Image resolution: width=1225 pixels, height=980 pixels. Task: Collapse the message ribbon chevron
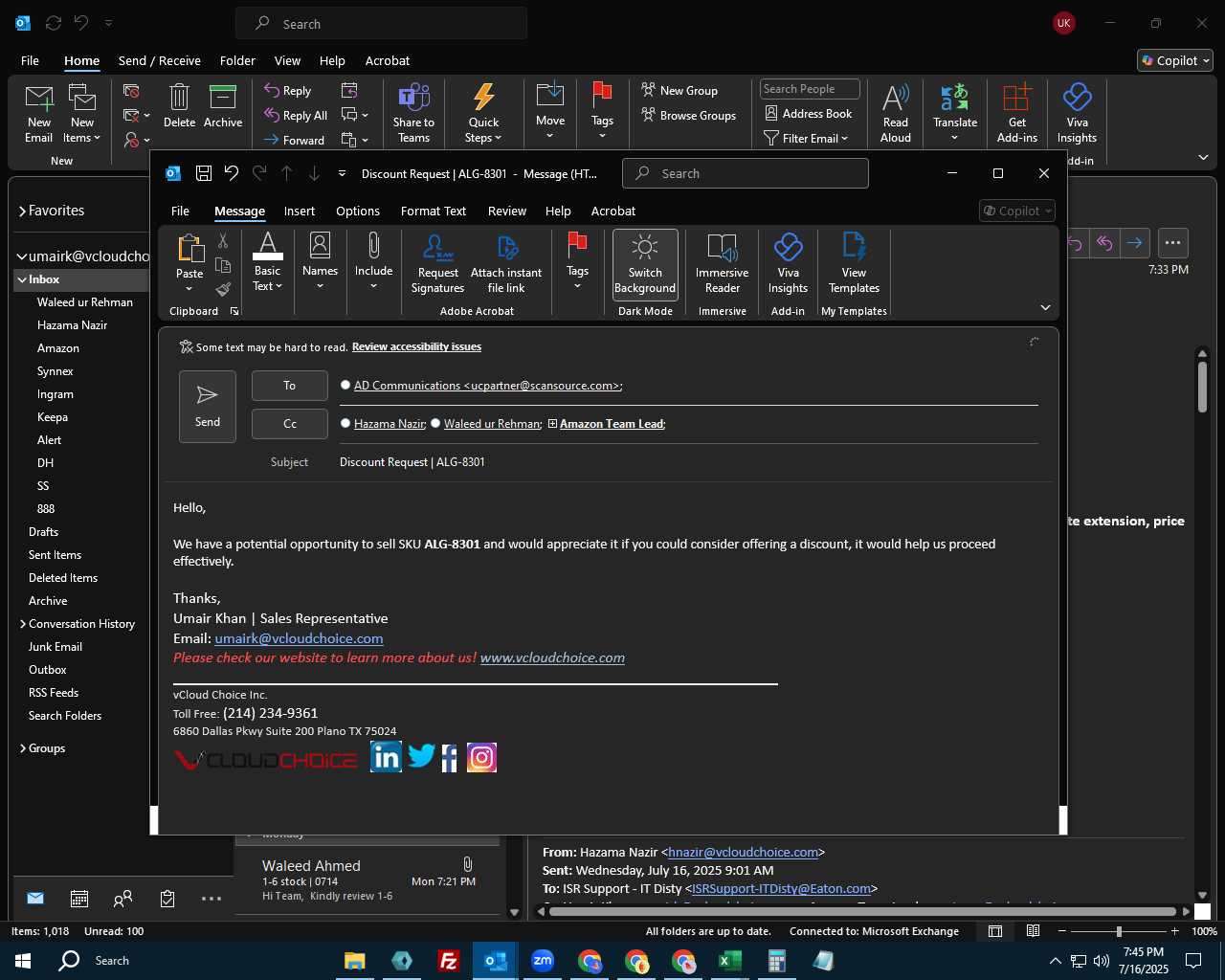click(x=1045, y=308)
